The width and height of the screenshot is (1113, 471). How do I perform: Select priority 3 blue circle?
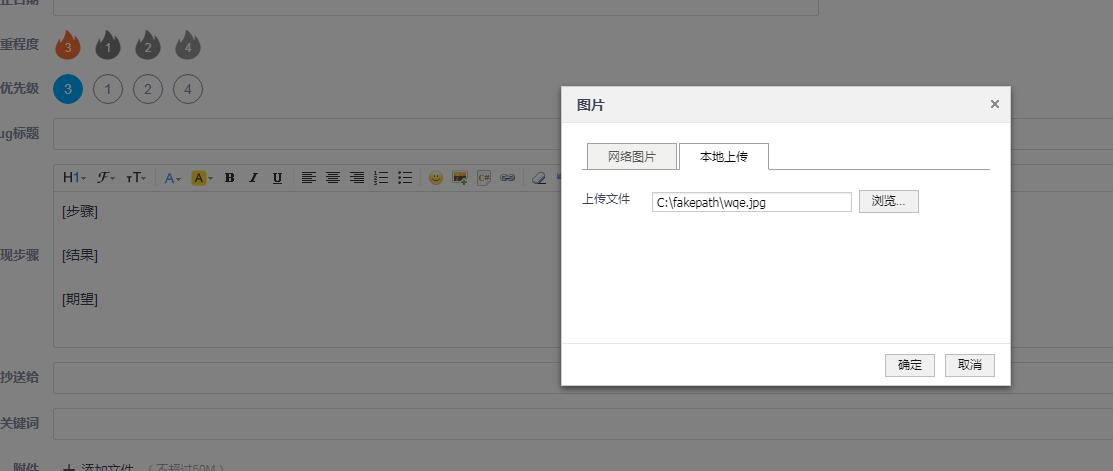point(68,89)
